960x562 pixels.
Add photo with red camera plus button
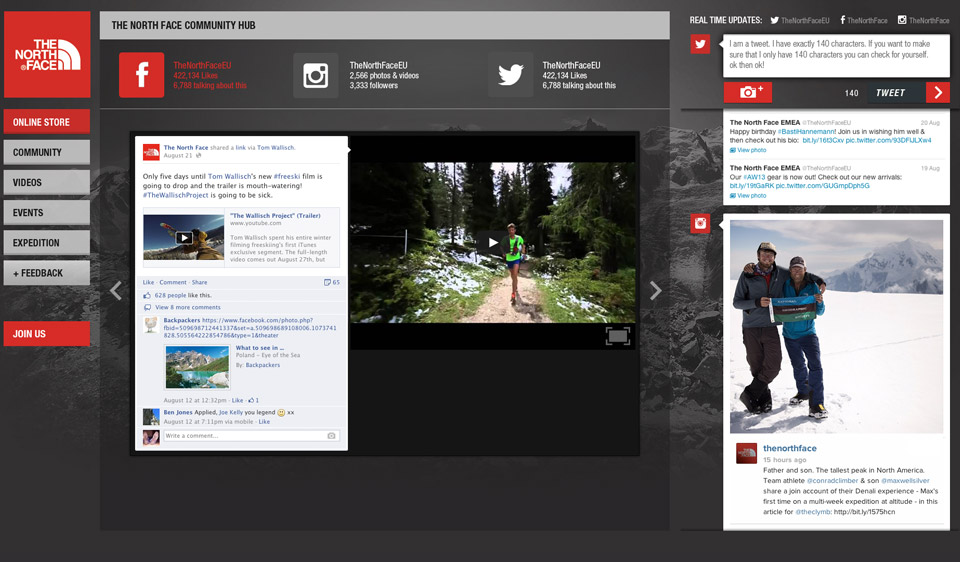pos(748,92)
